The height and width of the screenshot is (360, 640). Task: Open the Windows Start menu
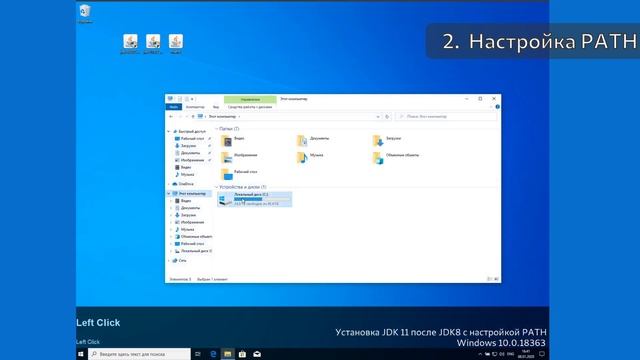coord(80,354)
